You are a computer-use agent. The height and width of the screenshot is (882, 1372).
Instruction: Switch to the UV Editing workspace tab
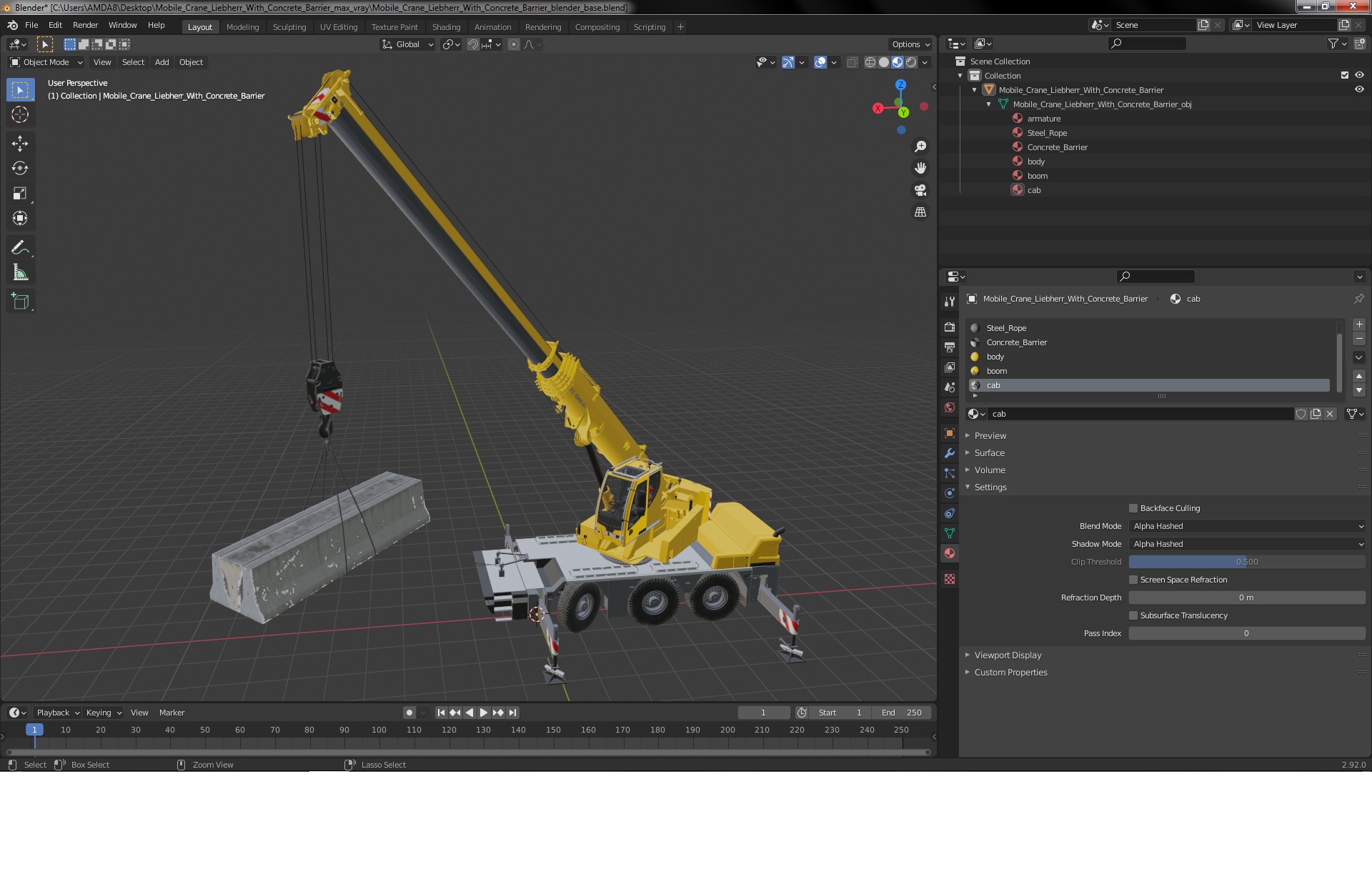point(339,27)
